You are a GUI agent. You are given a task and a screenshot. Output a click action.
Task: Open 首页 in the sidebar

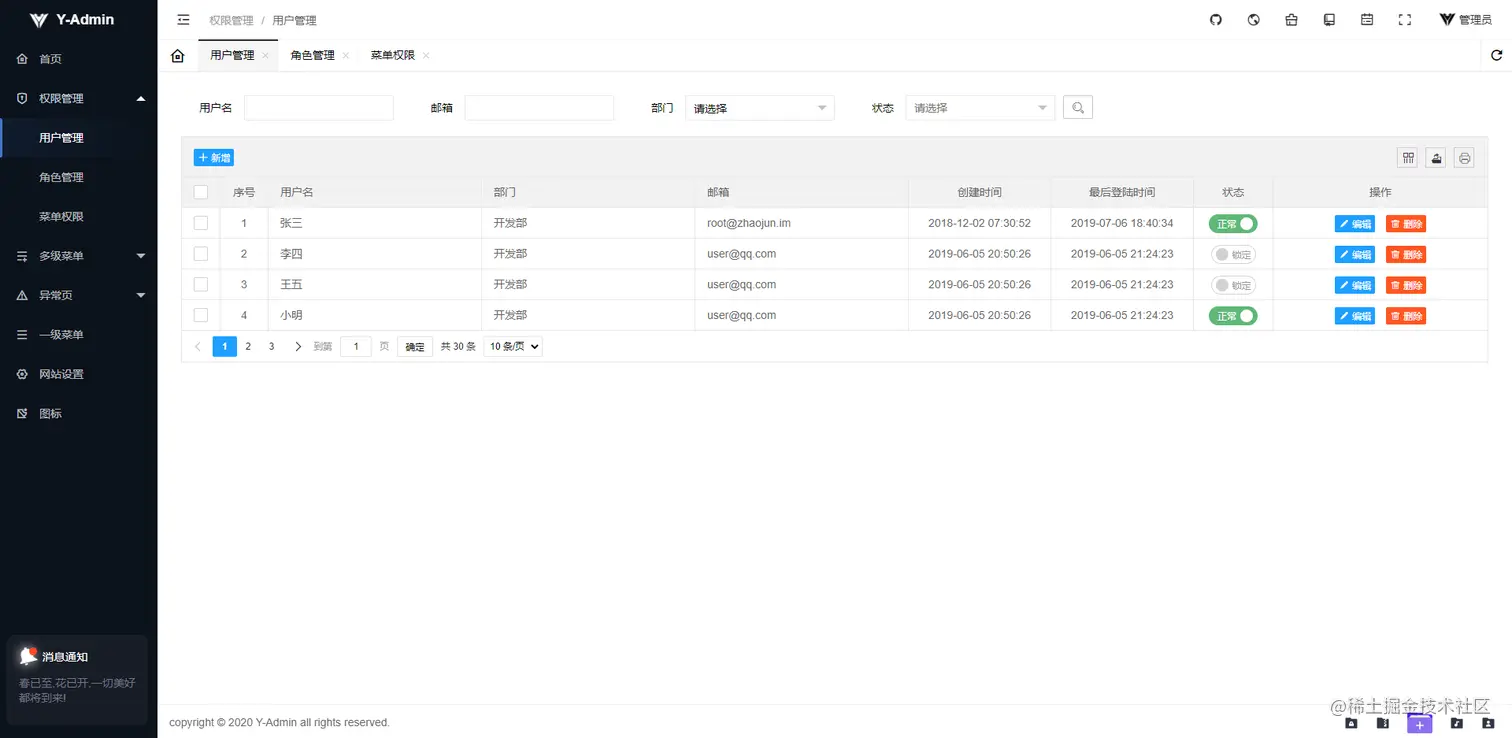(79, 59)
